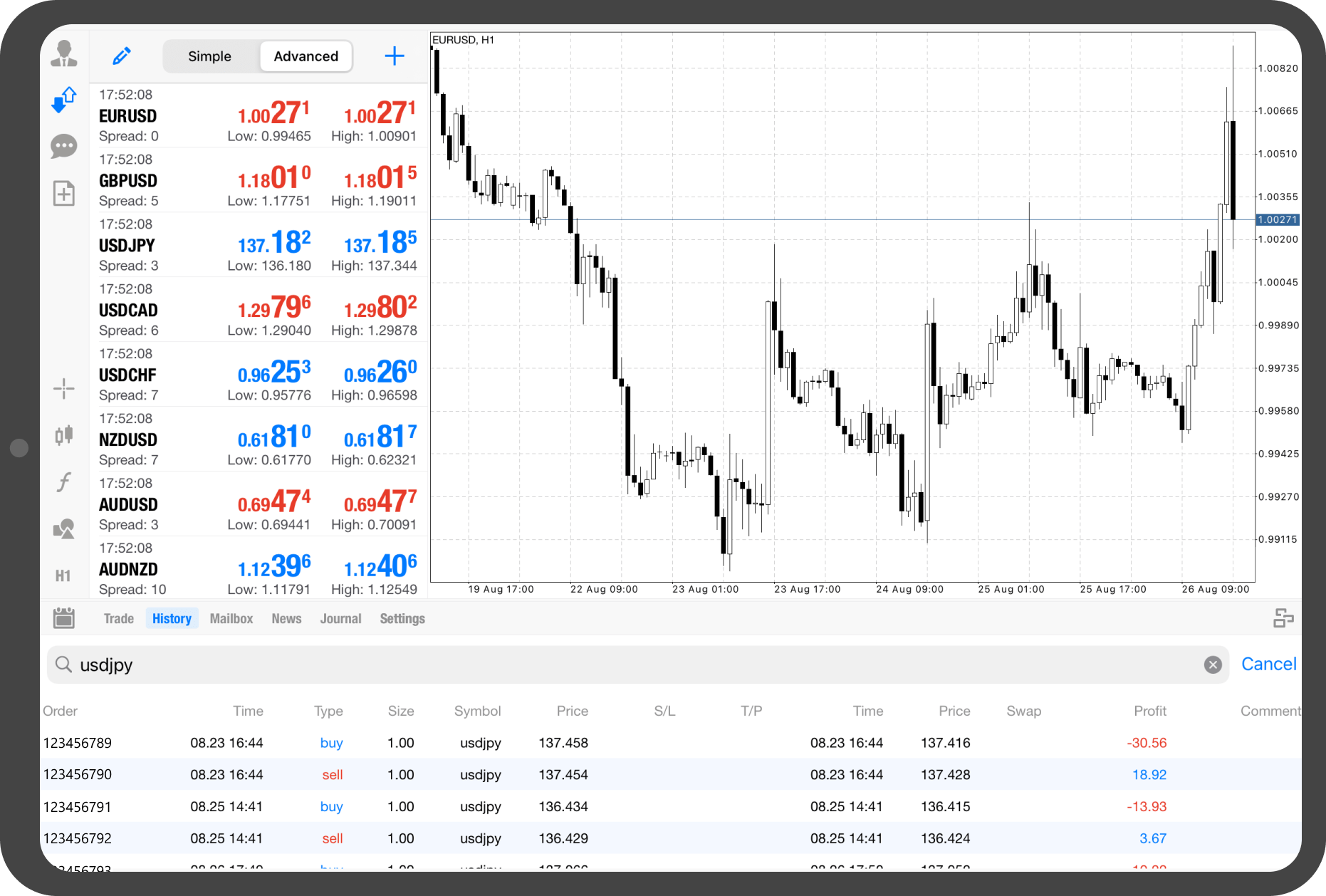Toggle symbol editing with the pencil icon
The height and width of the screenshot is (896, 1326).
(121, 55)
